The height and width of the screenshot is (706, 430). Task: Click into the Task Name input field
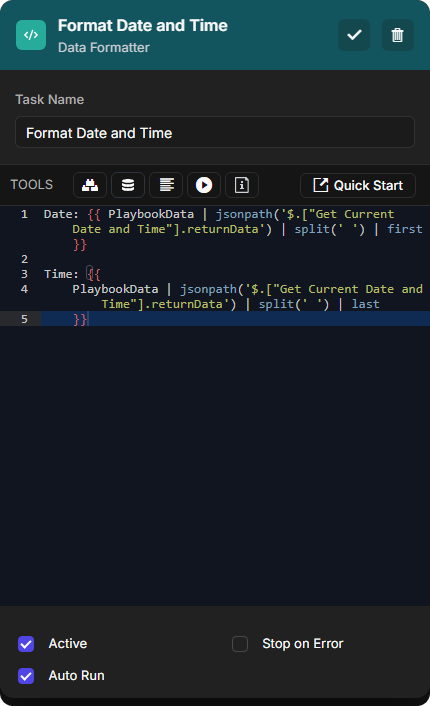pos(215,132)
